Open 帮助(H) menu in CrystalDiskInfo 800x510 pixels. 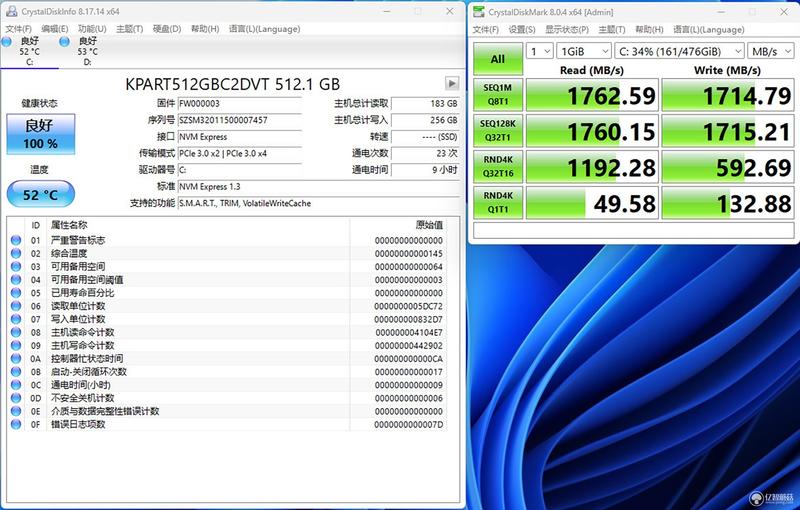point(205,29)
